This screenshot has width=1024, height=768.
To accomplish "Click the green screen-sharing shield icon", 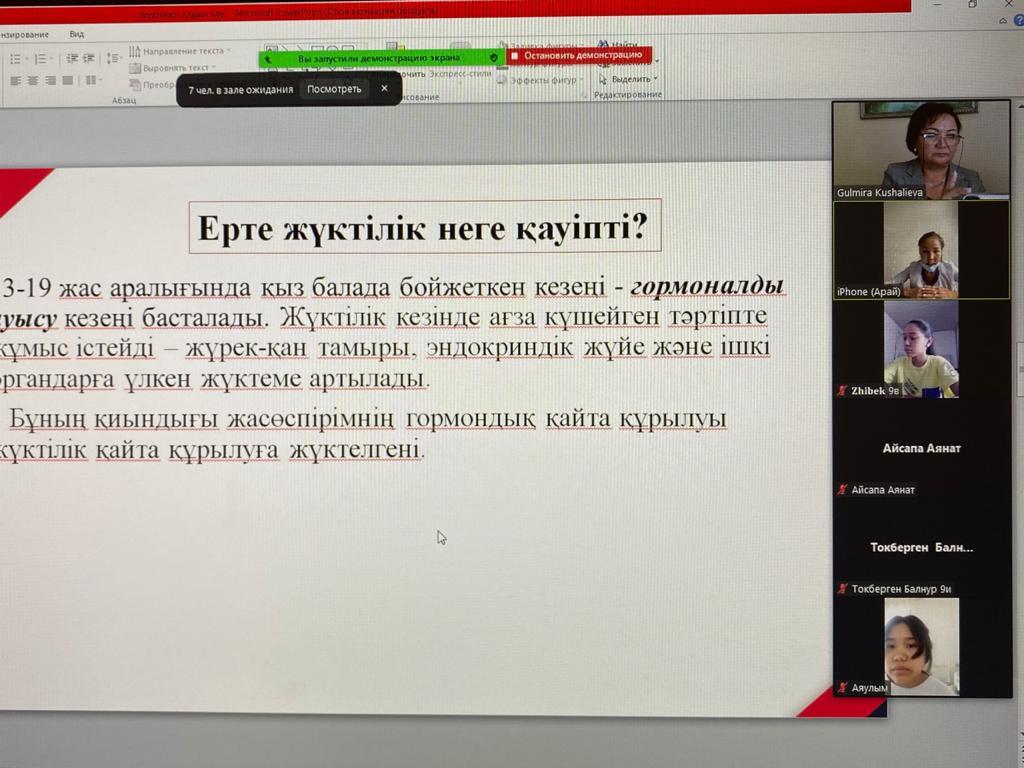I will pyautogui.click(x=494, y=57).
